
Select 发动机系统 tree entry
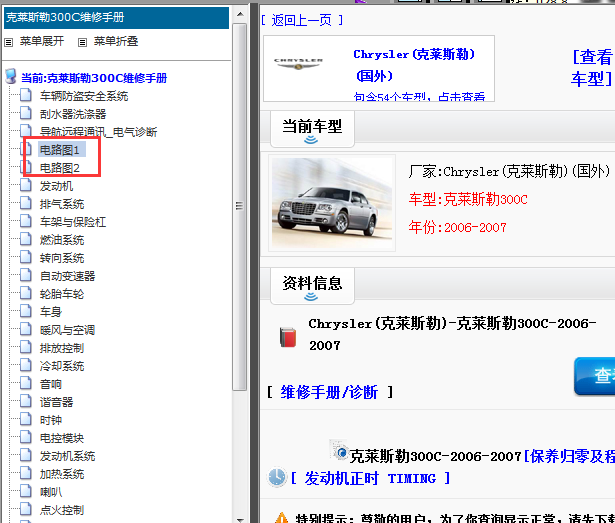[67, 456]
